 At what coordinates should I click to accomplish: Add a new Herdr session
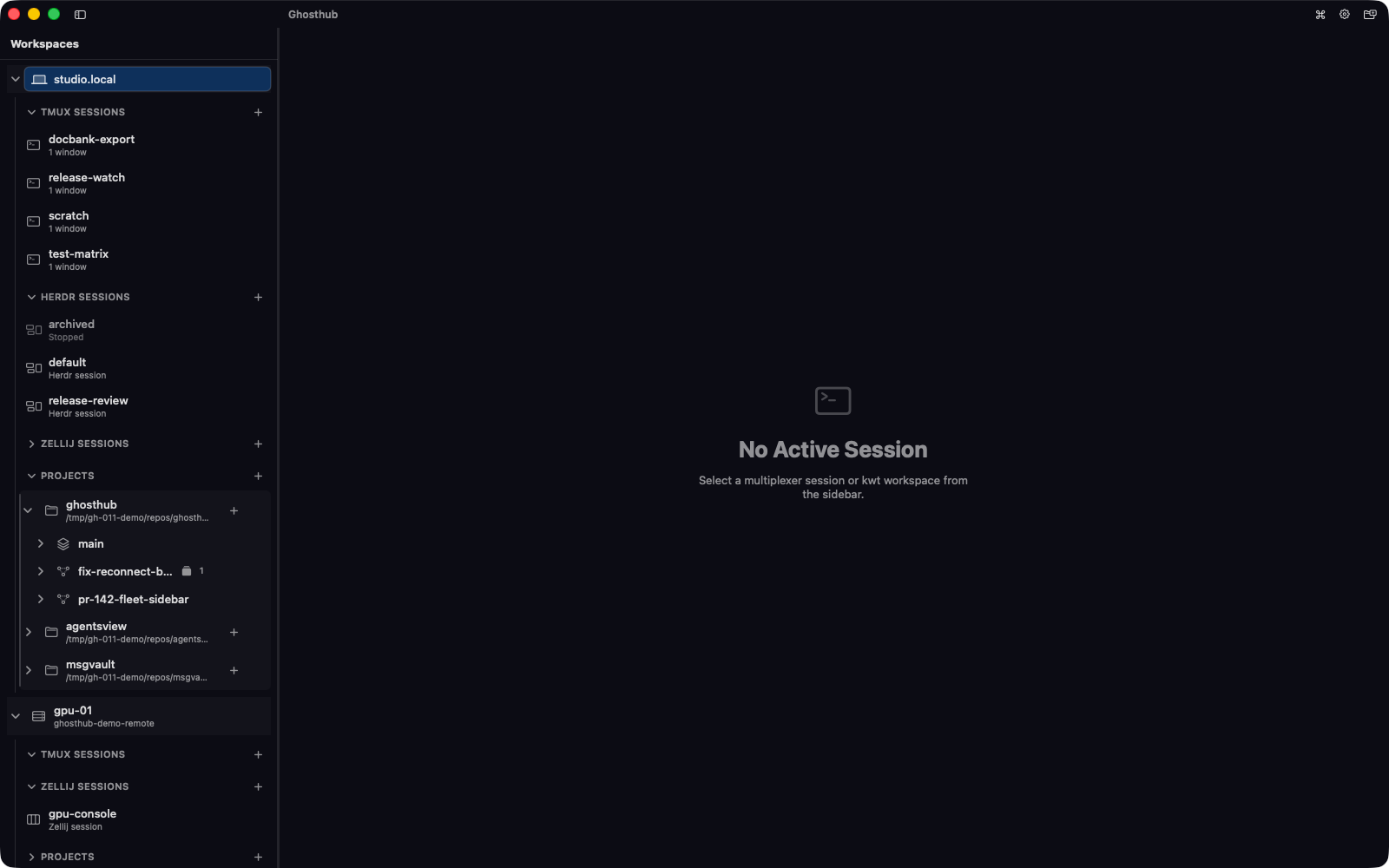pyautogui.click(x=258, y=297)
